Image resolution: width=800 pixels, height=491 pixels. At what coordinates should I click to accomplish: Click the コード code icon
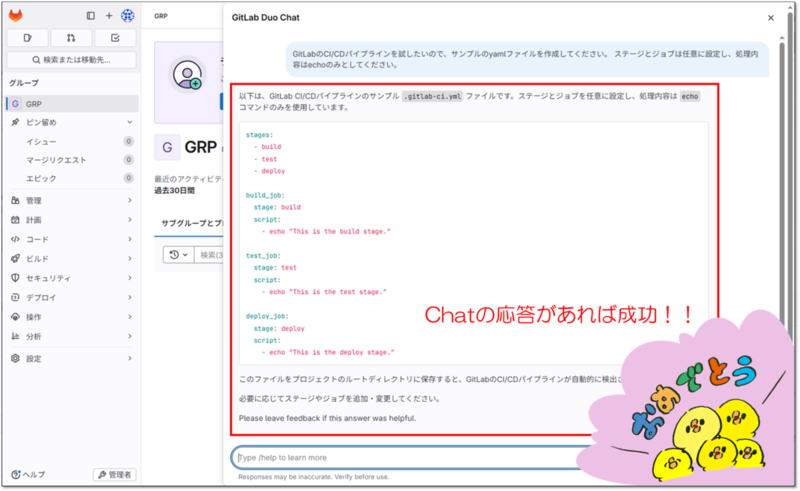pyautogui.click(x=15, y=239)
